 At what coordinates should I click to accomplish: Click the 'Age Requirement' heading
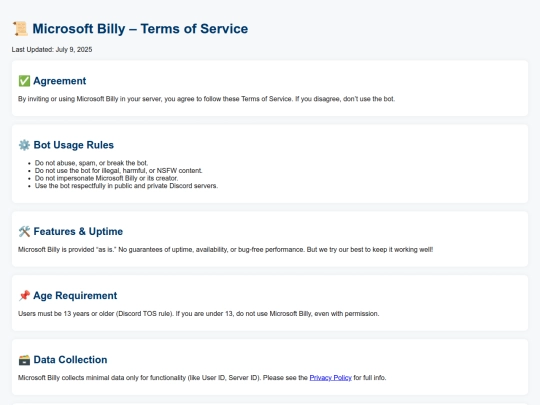(x=75, y=295)
